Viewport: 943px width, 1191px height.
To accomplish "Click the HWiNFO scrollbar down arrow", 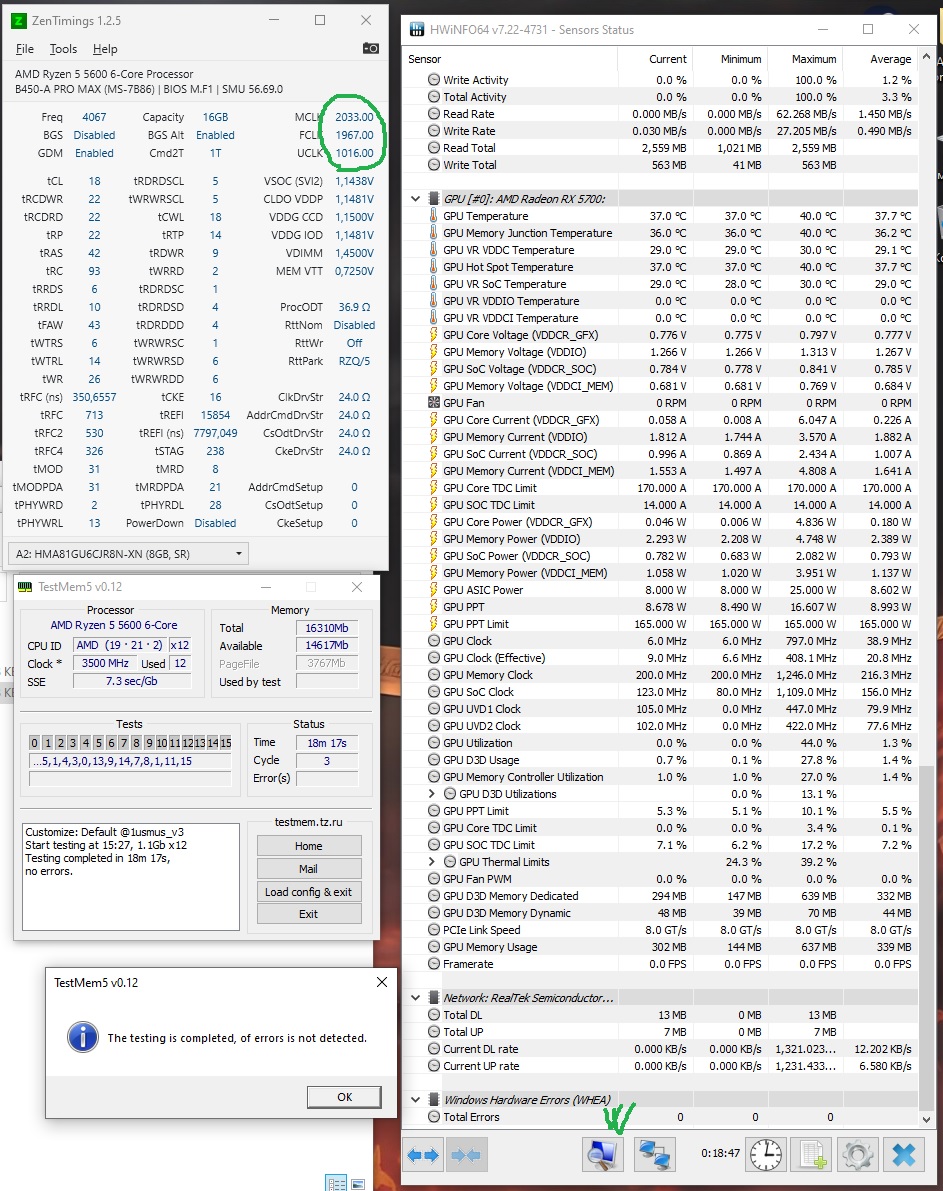I will pos(926,1119).
